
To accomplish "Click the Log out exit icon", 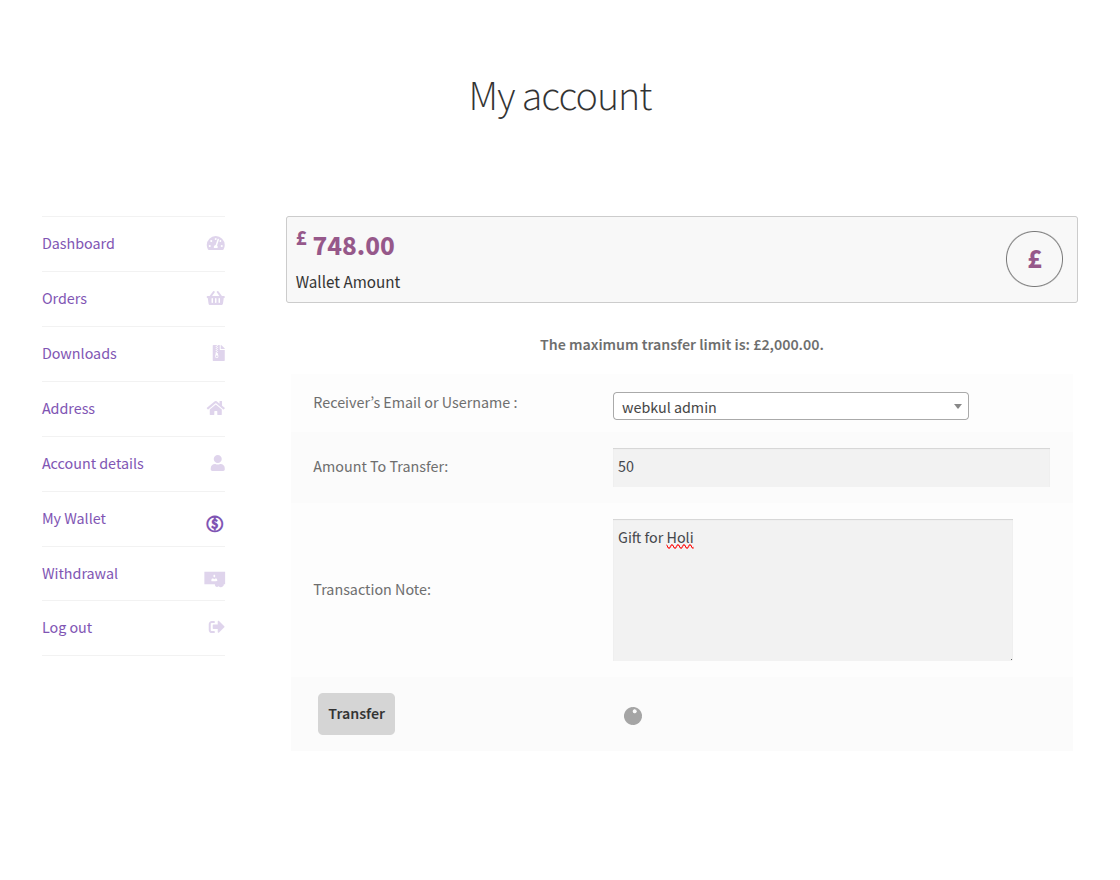I will tap(215, 627).
